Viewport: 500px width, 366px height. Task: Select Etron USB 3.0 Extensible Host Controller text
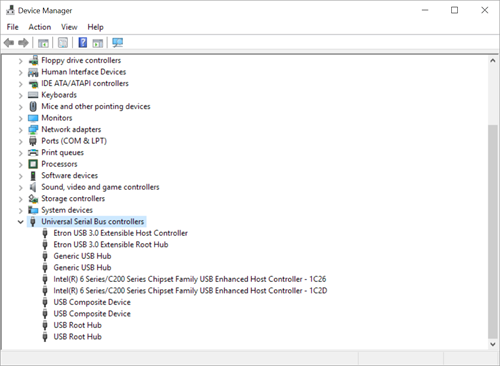[x=120, y=233]
